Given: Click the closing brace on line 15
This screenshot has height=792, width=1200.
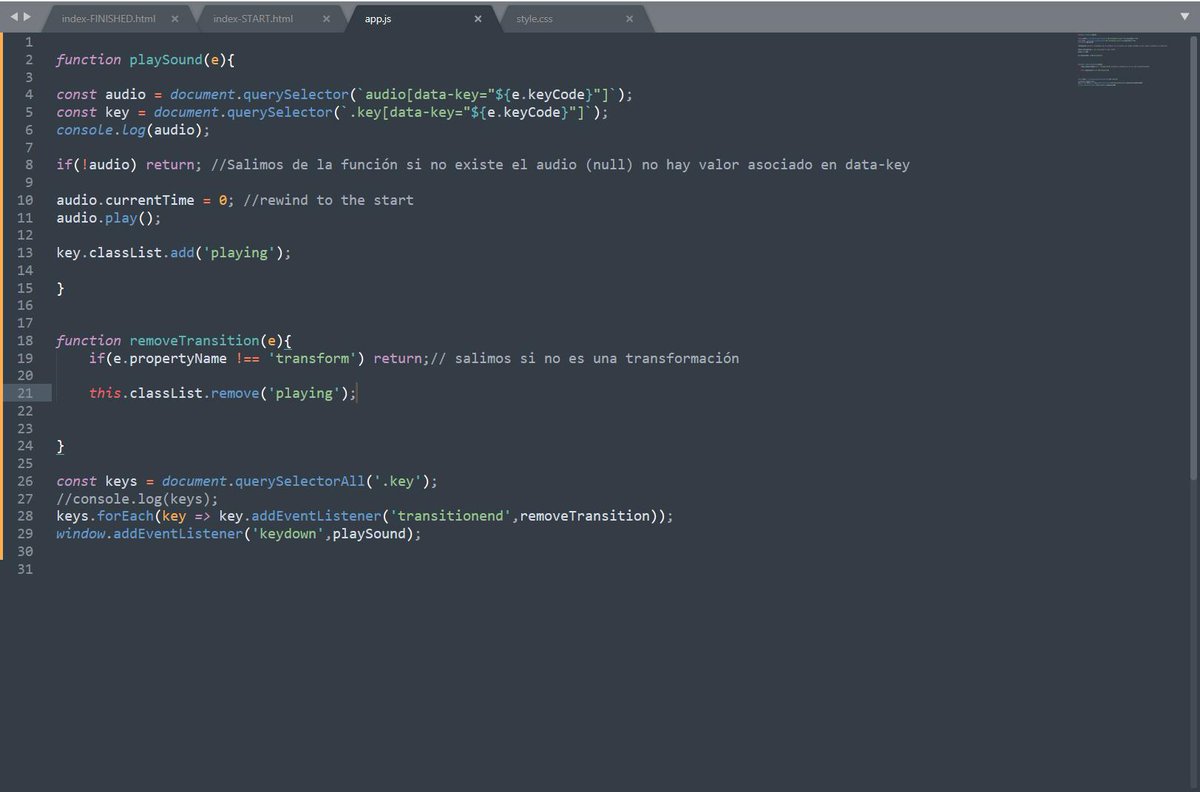Looking at the screenshot, I should (60, 288).
